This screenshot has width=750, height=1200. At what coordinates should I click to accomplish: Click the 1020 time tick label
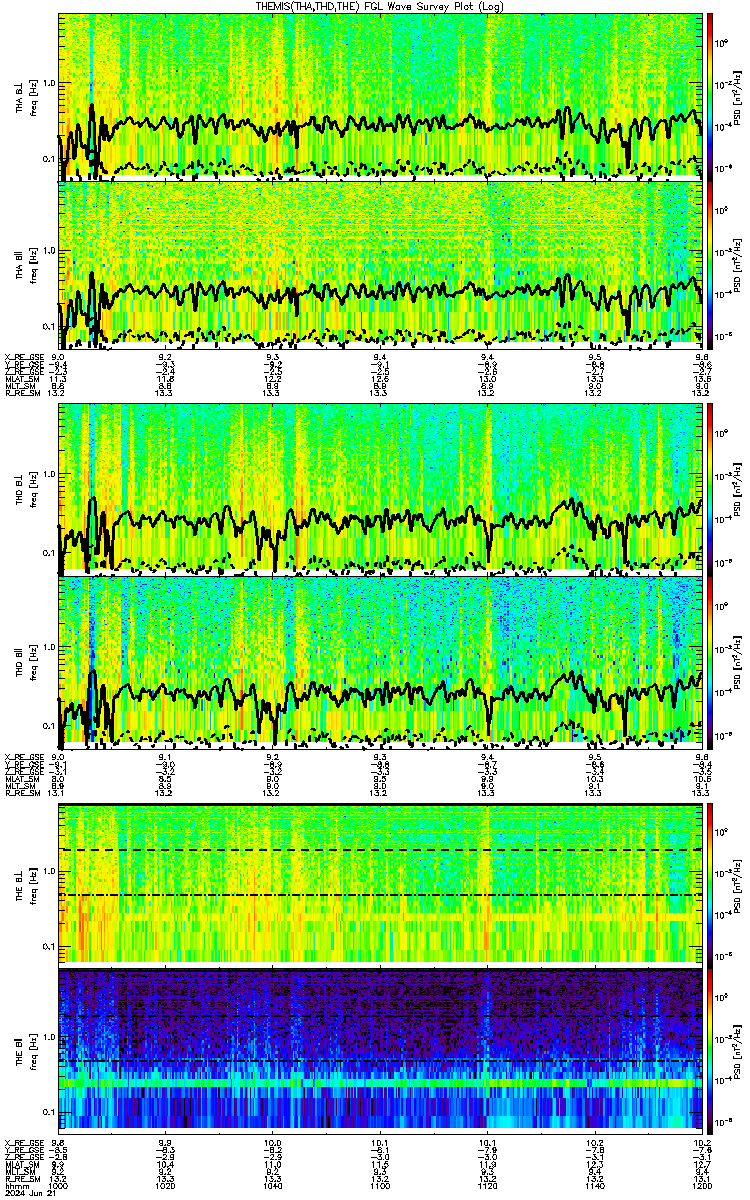pyautogui.click(x=166, y=1185)
